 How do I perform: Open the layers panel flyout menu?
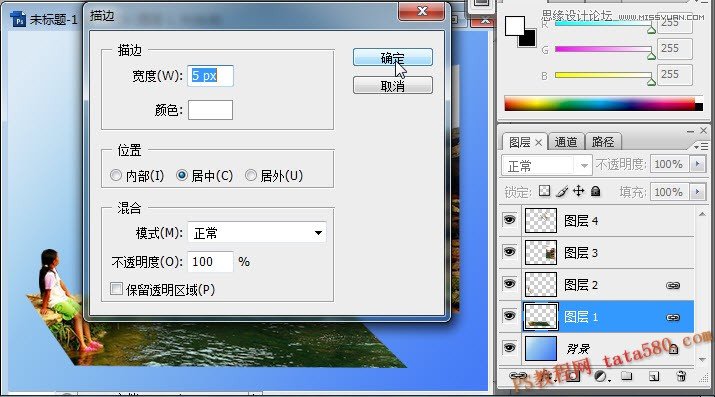coord(701,146)
